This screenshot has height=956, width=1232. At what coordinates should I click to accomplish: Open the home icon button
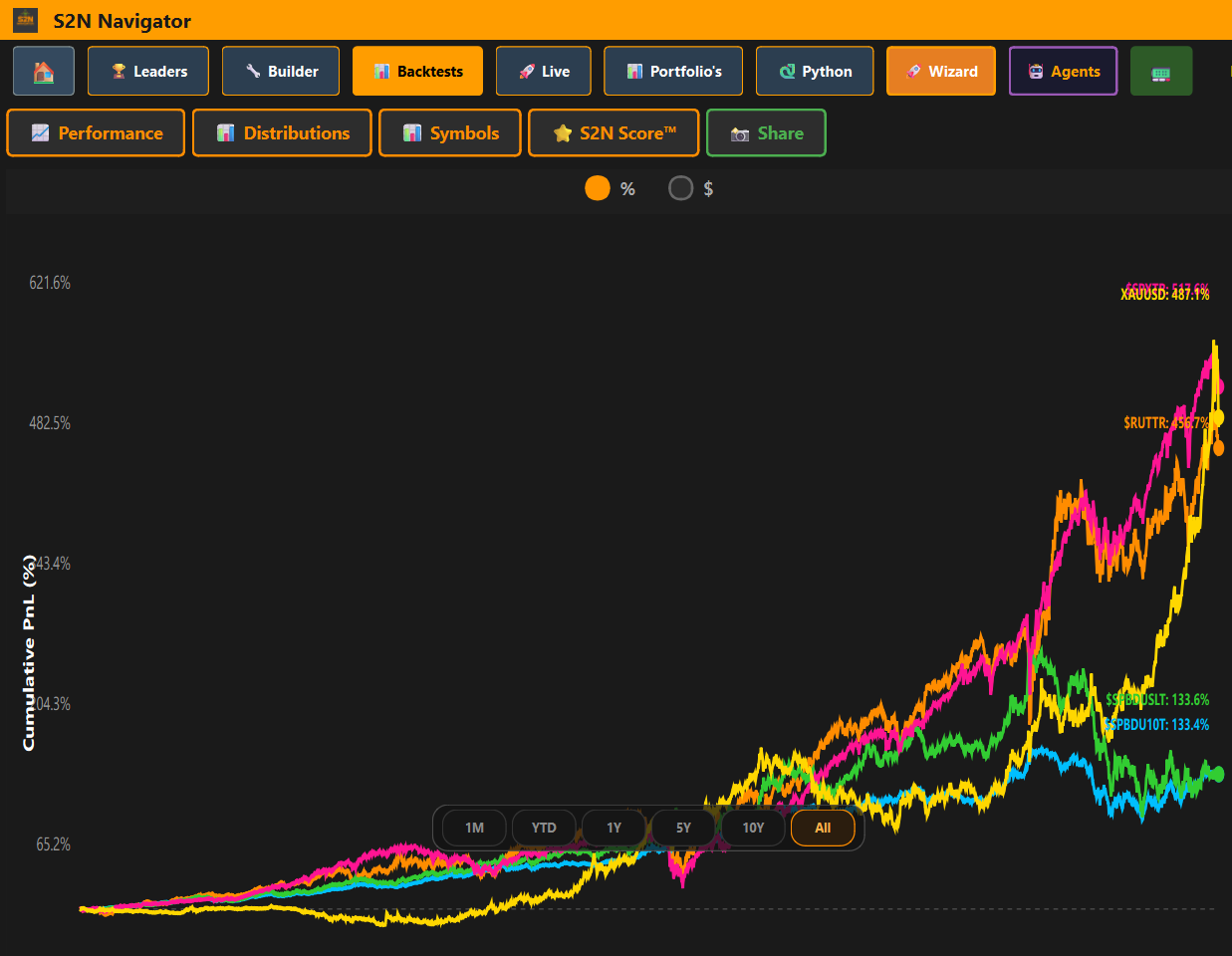(x=44, y=72)
